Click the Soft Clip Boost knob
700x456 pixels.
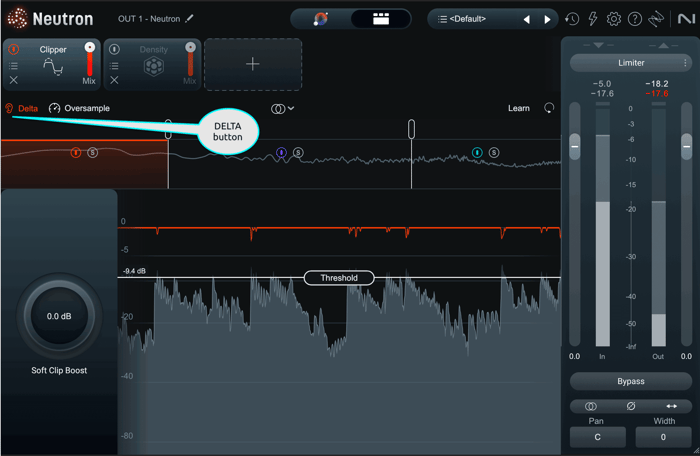(59, 316)
